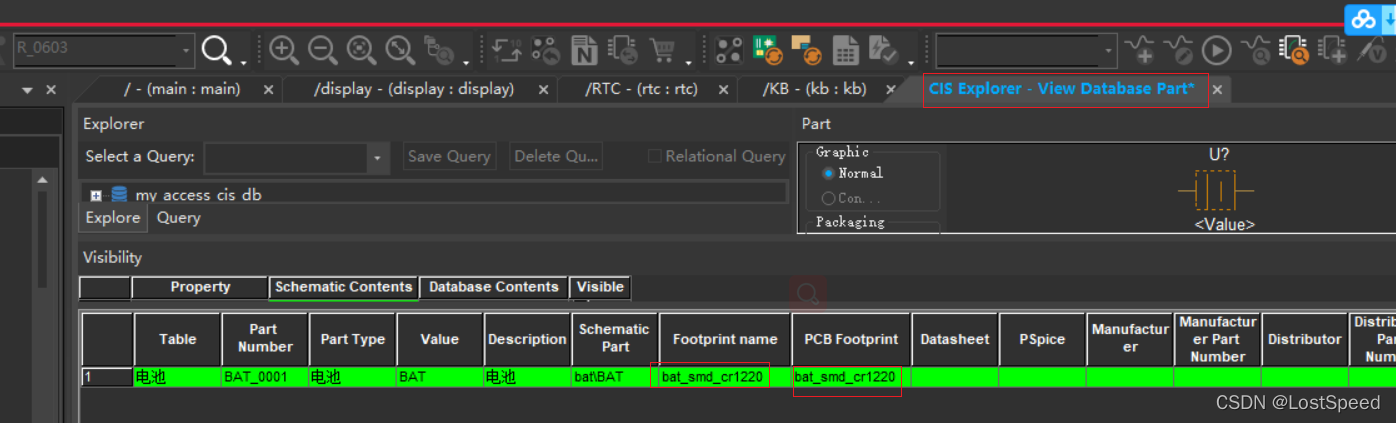Click the Delete Query button

click(x=555, y=156)
